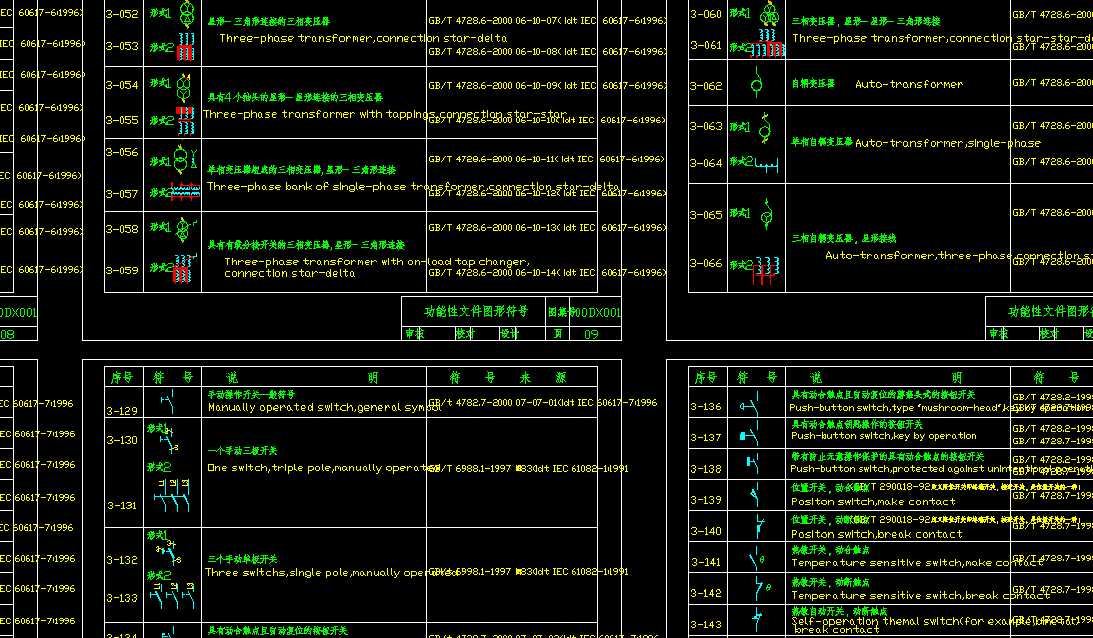This screenshot has width=1093, height=638.
Task: Pick the red-cyan winding symbol in row 3-055
Action: 185,120
